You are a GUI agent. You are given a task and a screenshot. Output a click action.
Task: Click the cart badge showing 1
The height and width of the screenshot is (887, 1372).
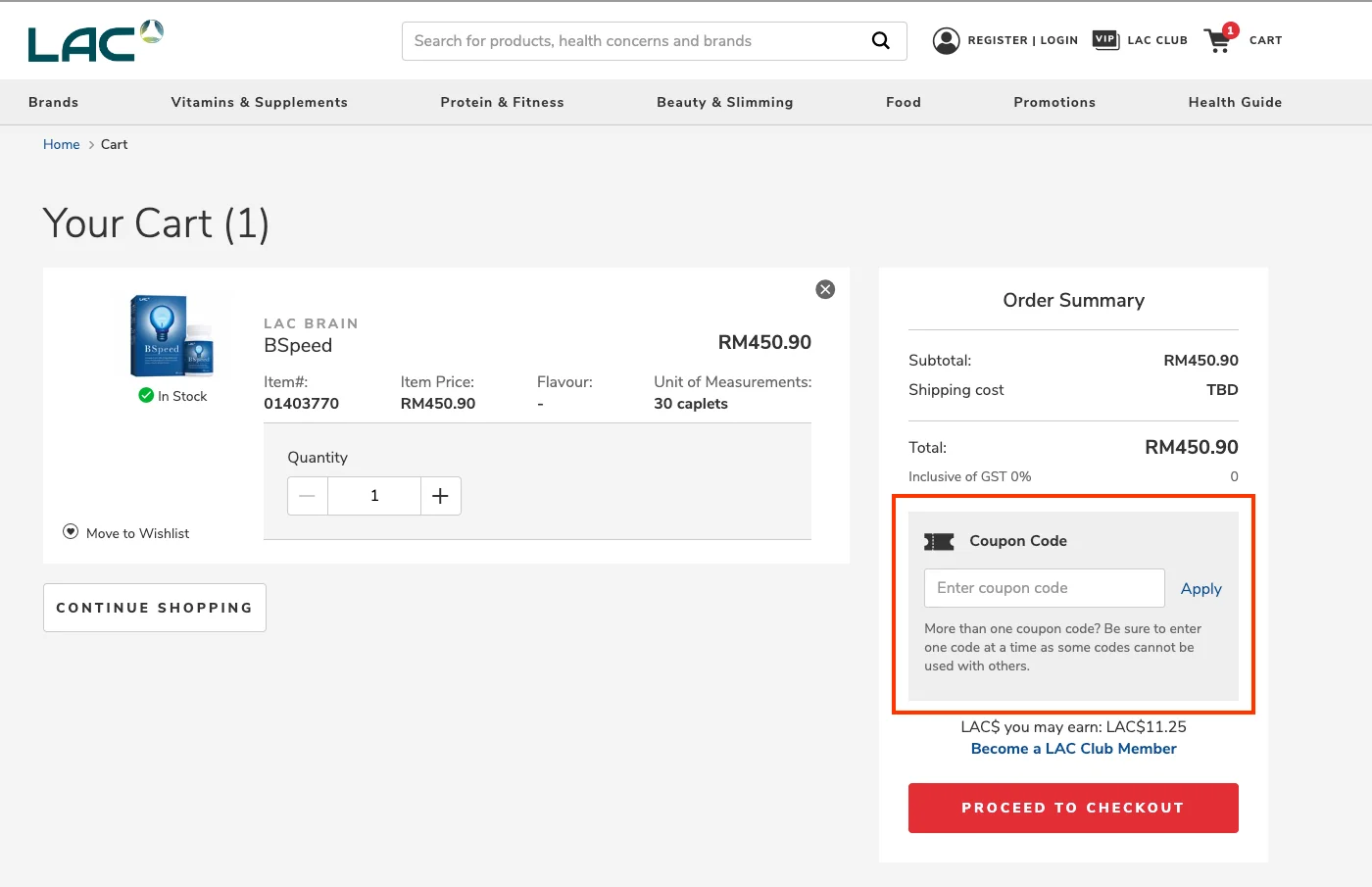pyautogui.click(x=1231, y=30)
